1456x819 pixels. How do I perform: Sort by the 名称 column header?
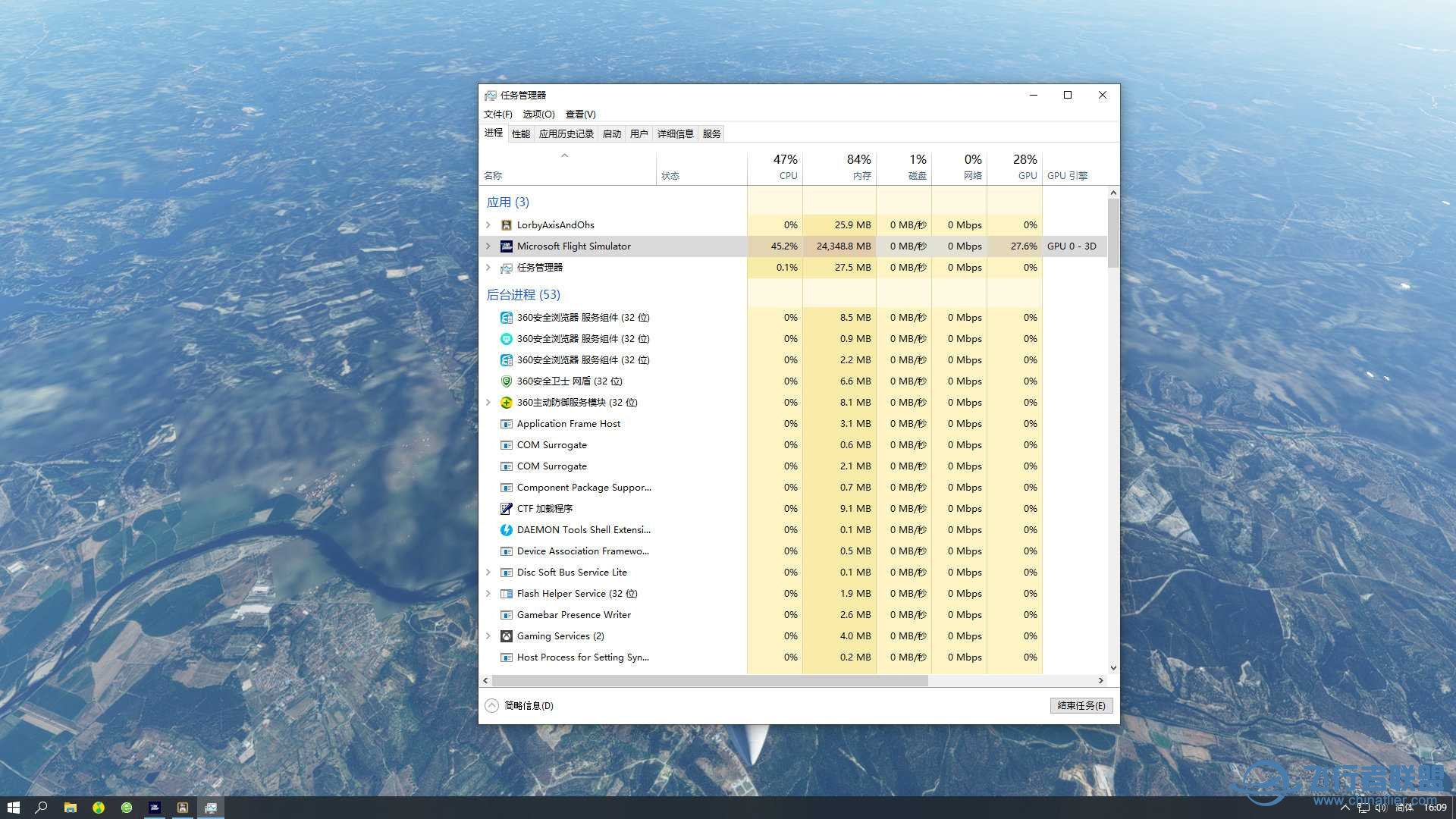pos(567,168)
